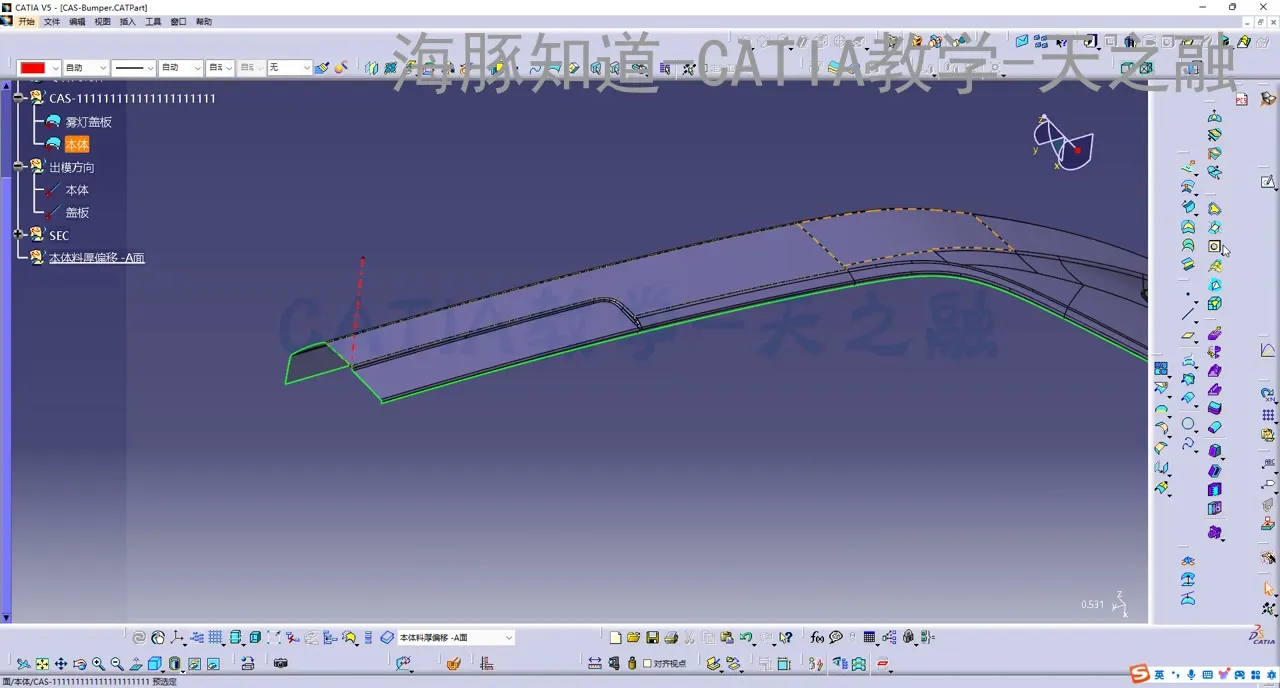1280x688 pixels.
Task: Click the Formula f(x) icon
Action: (x=817, y=638)
